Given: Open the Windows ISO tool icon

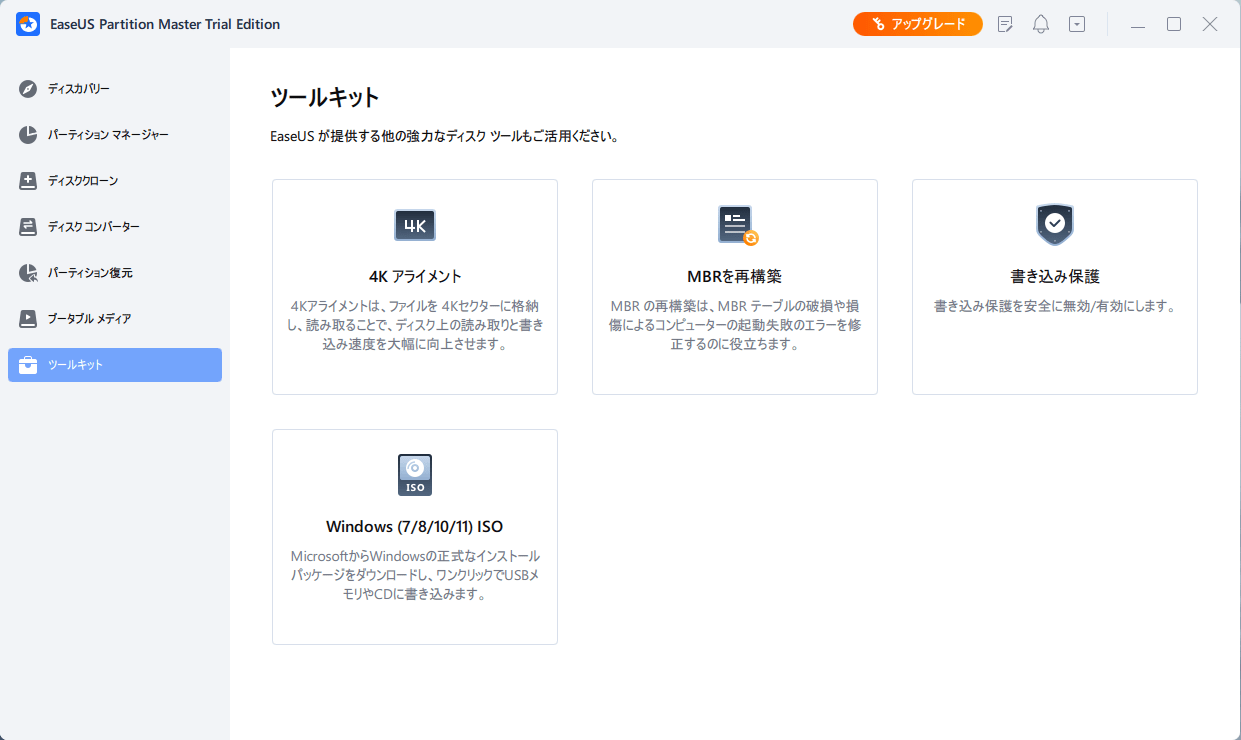Looking at the screenshot, I should click(414, 474).
